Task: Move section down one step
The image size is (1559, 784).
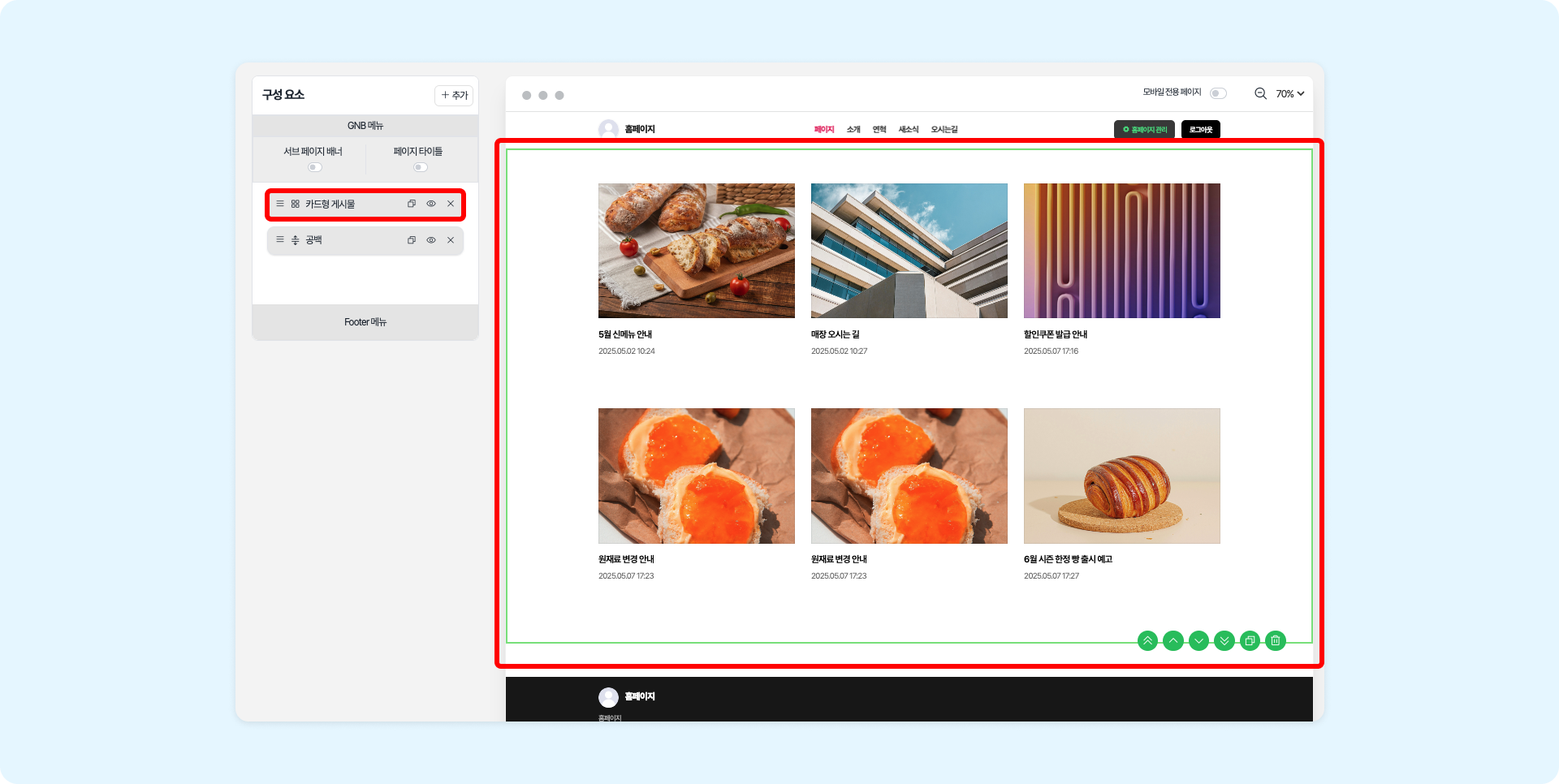Action: click(x=1198, y=641)
